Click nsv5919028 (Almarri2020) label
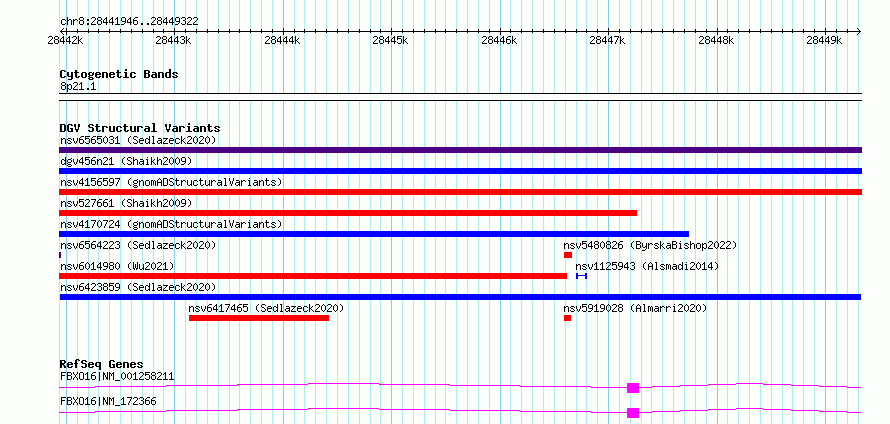 click(635, 308)
